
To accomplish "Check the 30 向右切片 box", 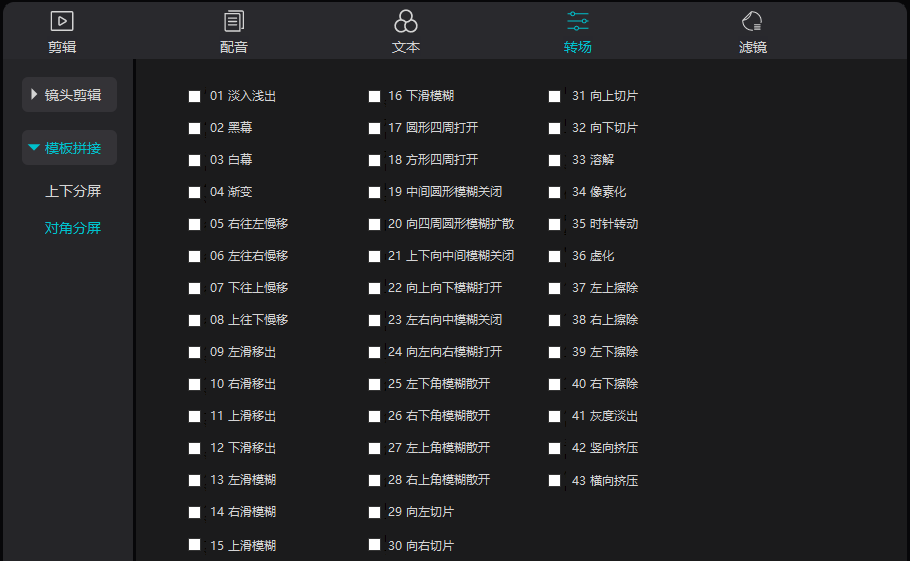I will (374, 545).
